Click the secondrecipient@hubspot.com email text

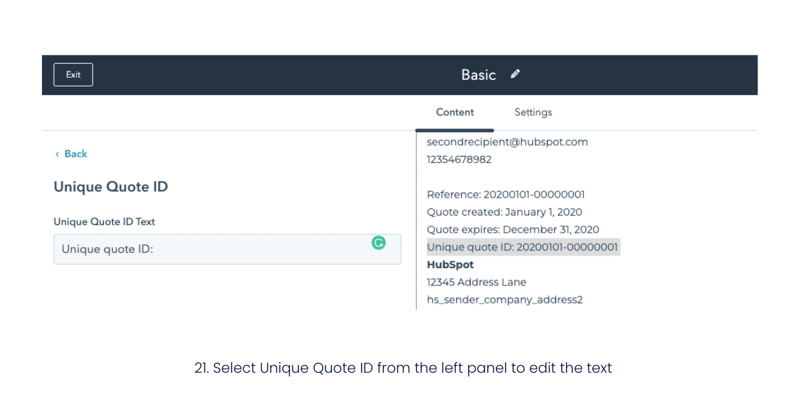[x=507, y=142]
